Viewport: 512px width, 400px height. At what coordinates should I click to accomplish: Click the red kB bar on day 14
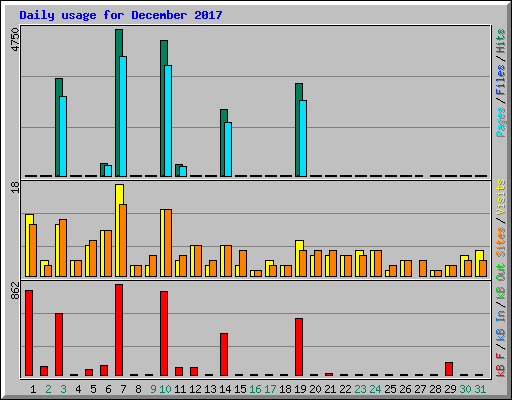pos(224,354)
